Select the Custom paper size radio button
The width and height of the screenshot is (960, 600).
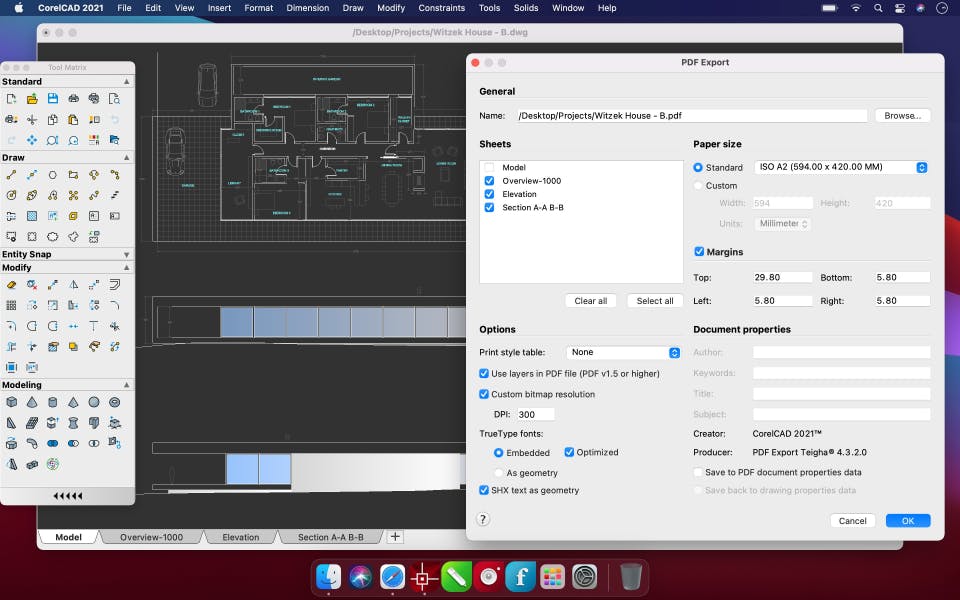(x=698, y=186)
